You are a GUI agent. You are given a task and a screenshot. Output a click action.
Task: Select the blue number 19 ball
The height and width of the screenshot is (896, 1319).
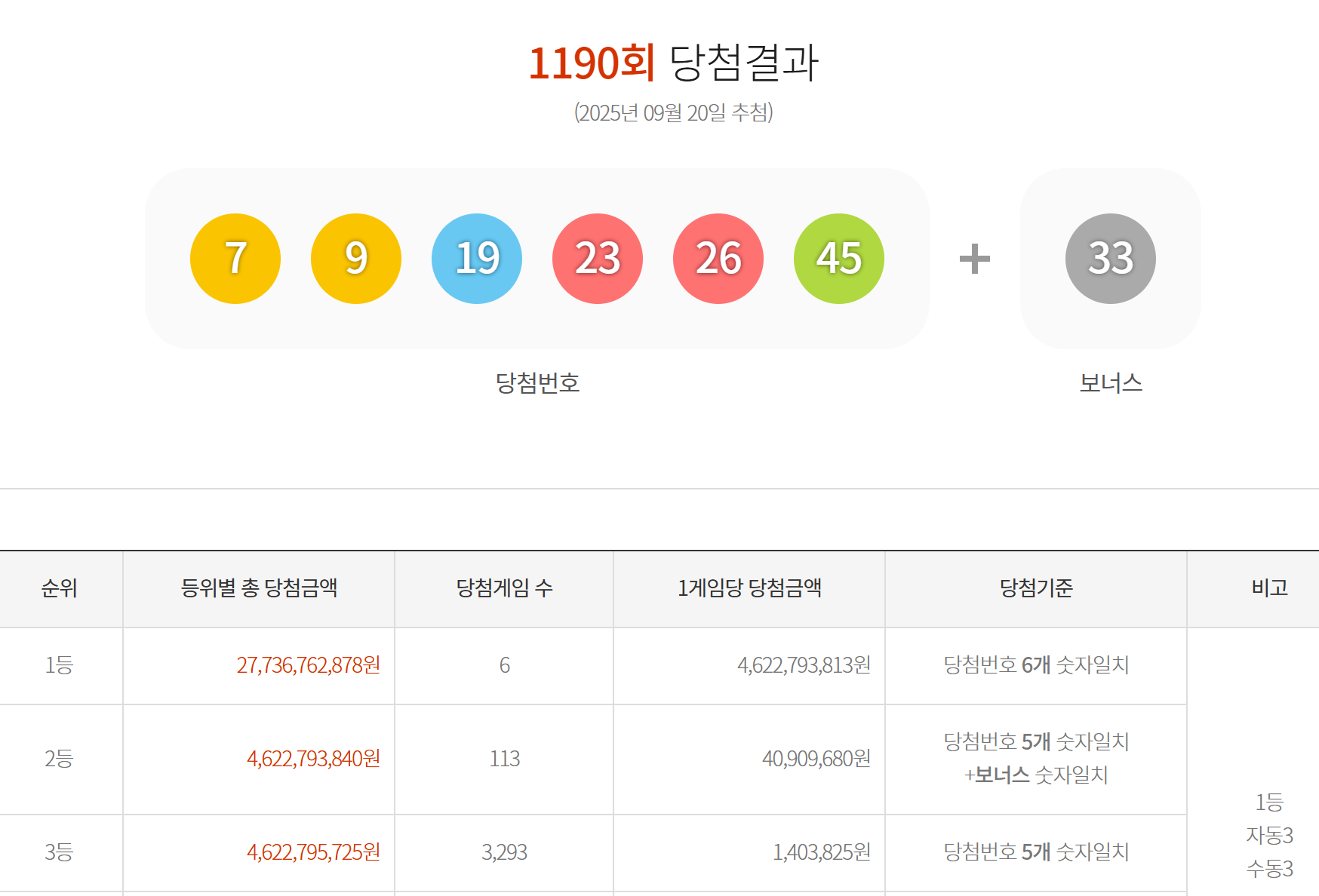pyautogui.click(x=477, y=259)
